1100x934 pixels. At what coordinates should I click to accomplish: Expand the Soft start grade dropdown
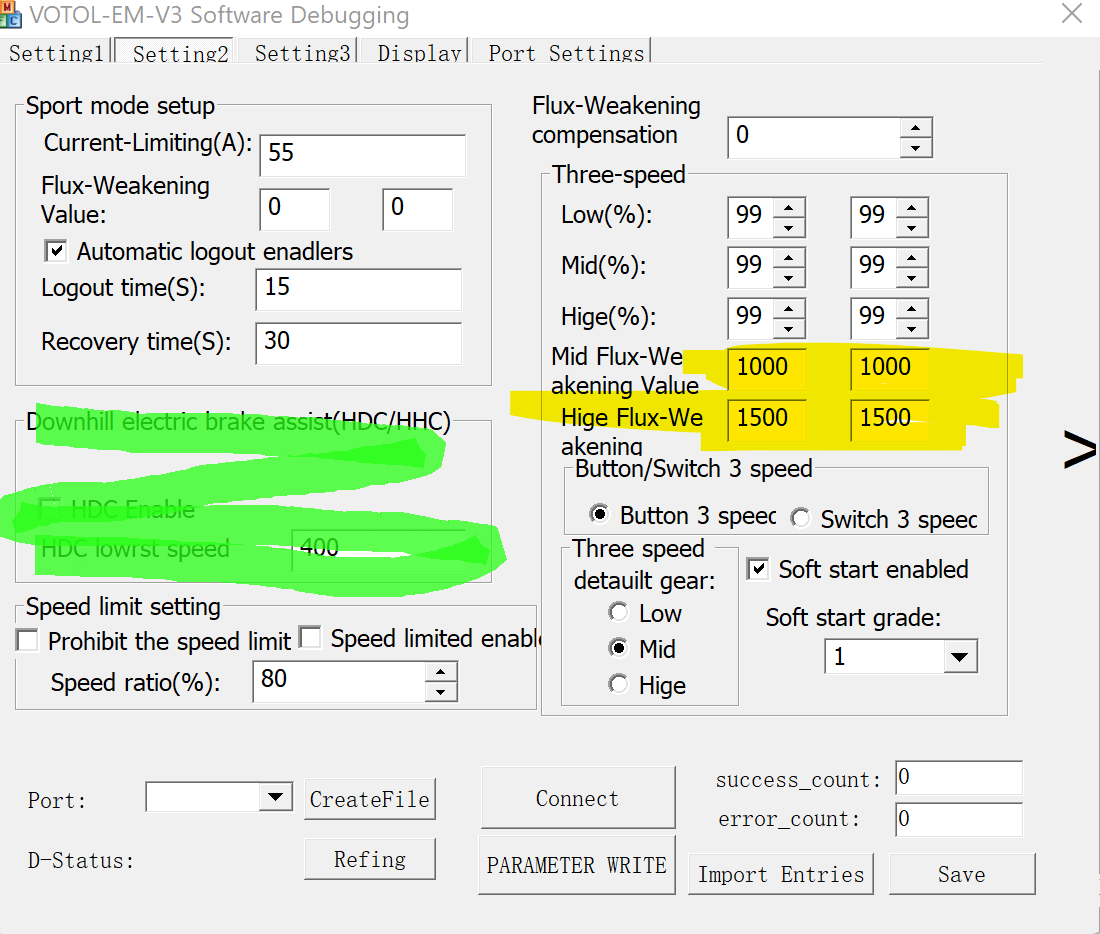[x=959, y=657]
